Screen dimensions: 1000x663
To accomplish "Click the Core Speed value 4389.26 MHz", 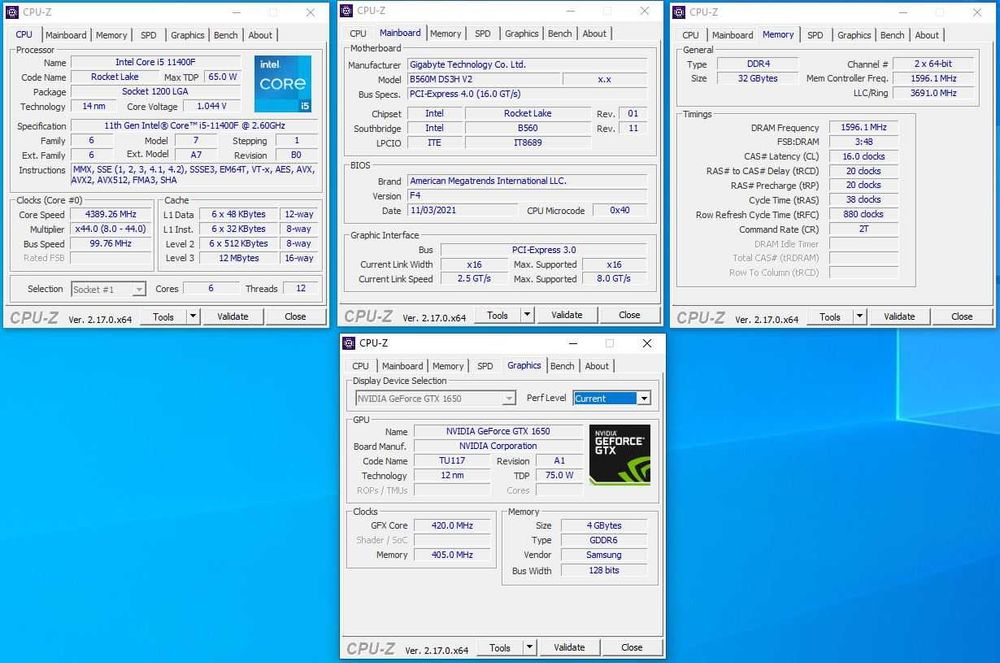I will tap(111, 214).
